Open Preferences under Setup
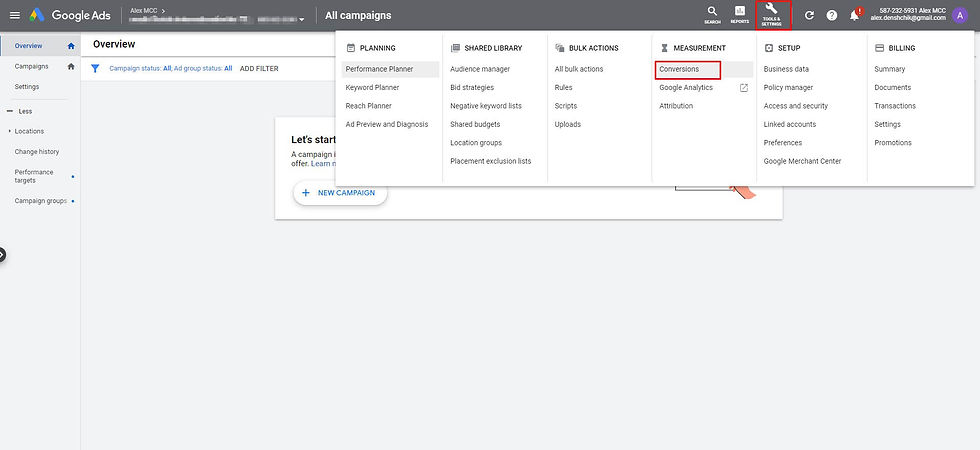 (x=782, y=142)
